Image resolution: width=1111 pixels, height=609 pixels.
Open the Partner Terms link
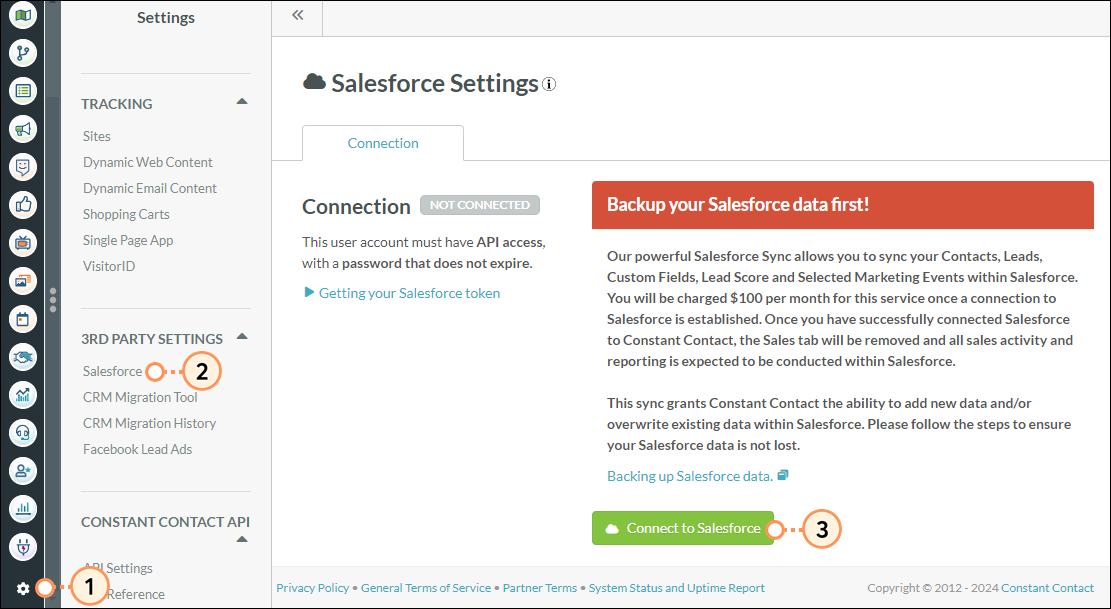point(540,588)
